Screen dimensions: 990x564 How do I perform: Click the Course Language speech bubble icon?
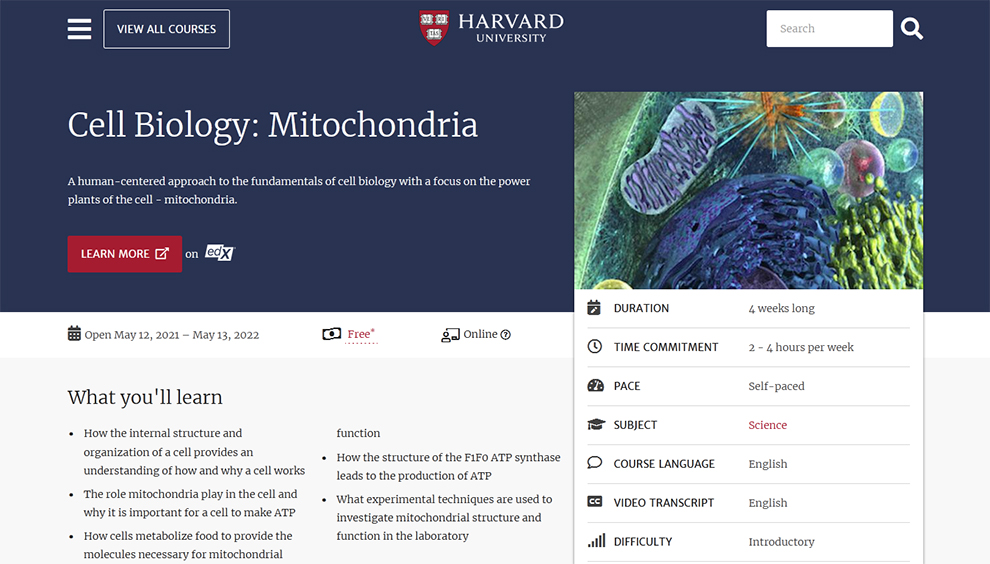(595, 463)
